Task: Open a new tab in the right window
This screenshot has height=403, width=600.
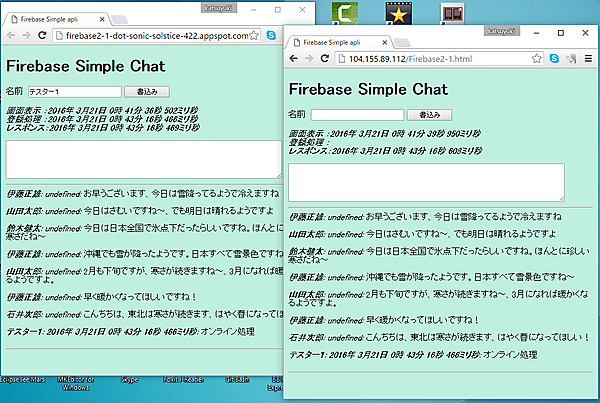Action: (403, 42)
